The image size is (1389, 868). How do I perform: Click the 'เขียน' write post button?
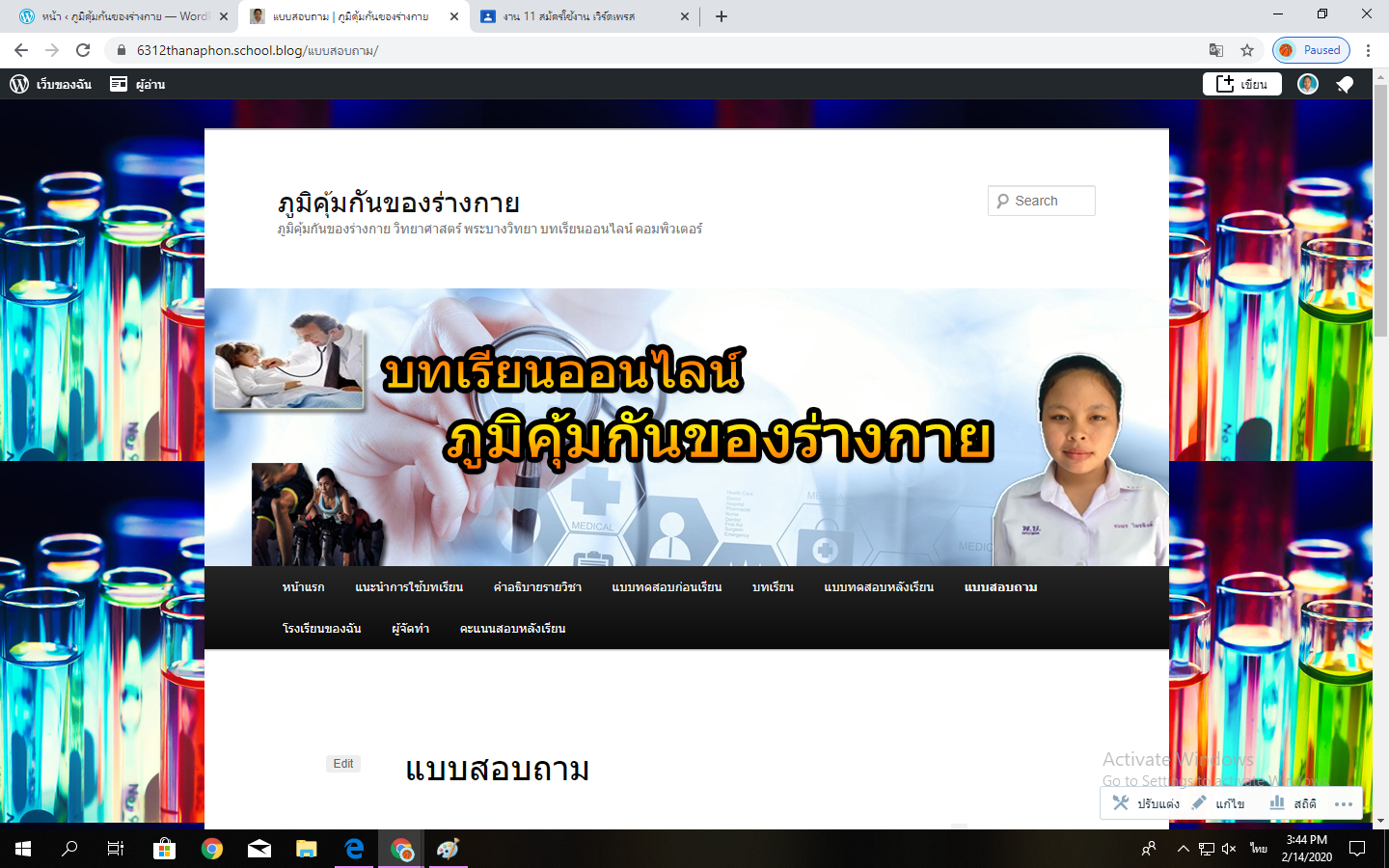click(1241, 84)
